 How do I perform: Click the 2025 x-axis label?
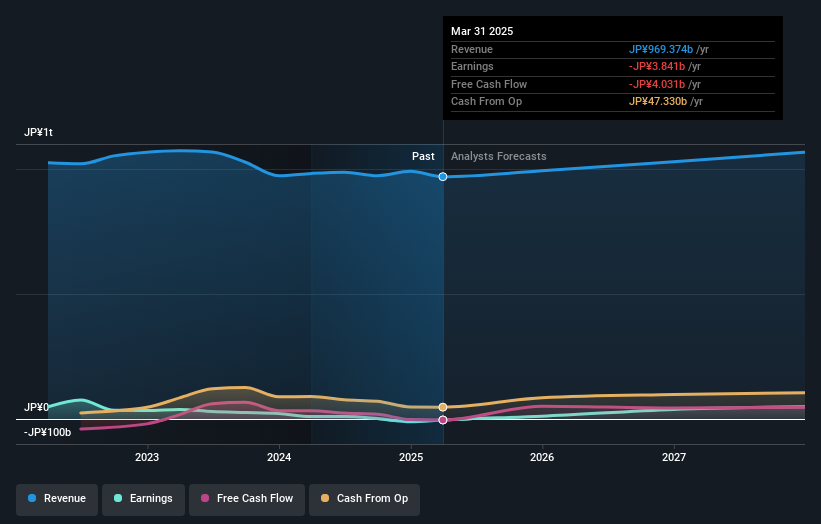(411, 458)
